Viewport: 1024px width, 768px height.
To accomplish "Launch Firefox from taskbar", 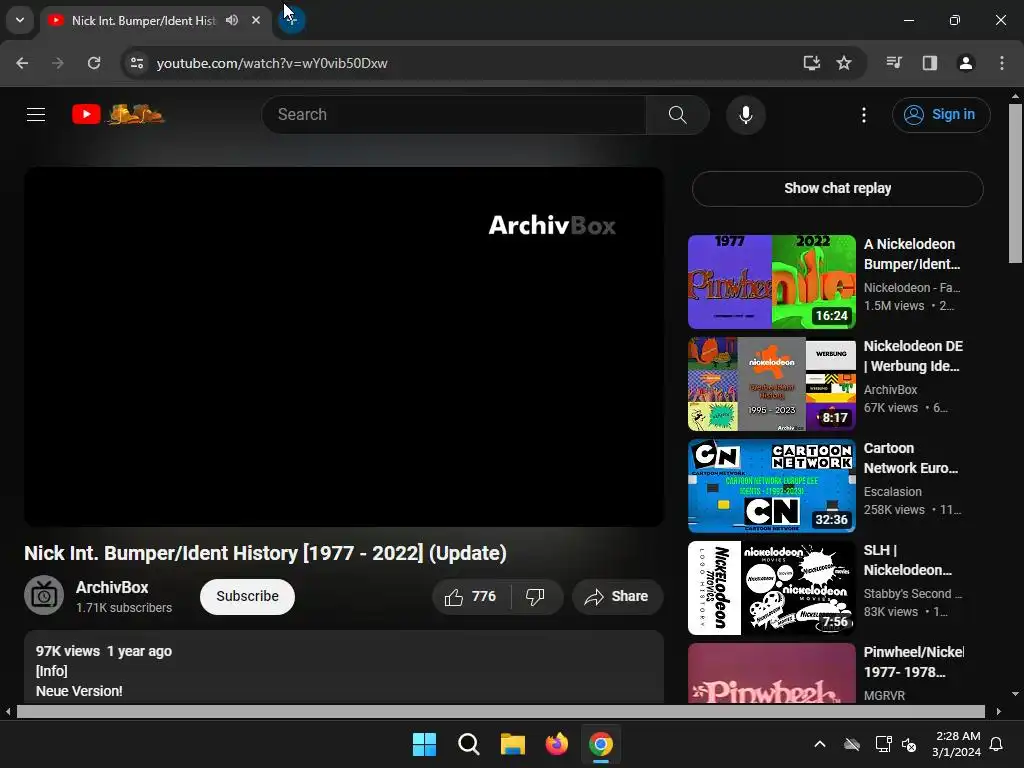I will (x=556, y=744).
